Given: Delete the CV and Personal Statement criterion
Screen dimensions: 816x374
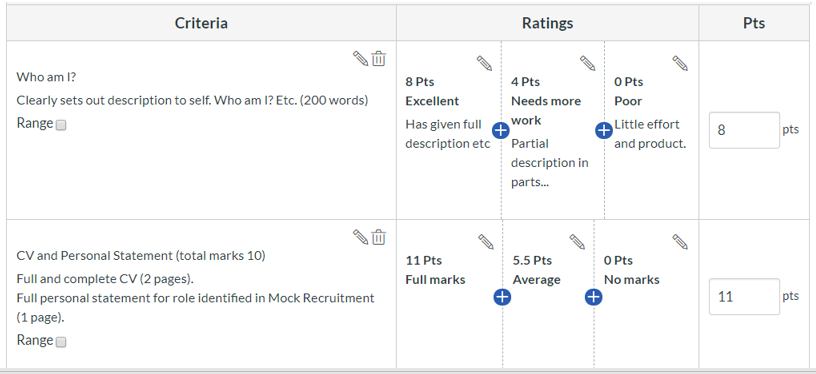Looking at the screenshot, I should [x=378, y=237].
